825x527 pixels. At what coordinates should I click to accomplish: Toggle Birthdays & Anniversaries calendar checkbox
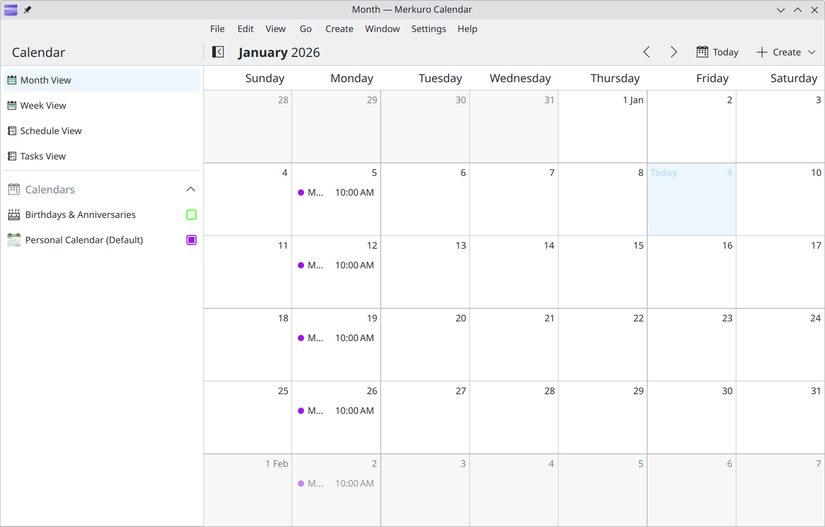pyautogui.click(x=191, y=215)
